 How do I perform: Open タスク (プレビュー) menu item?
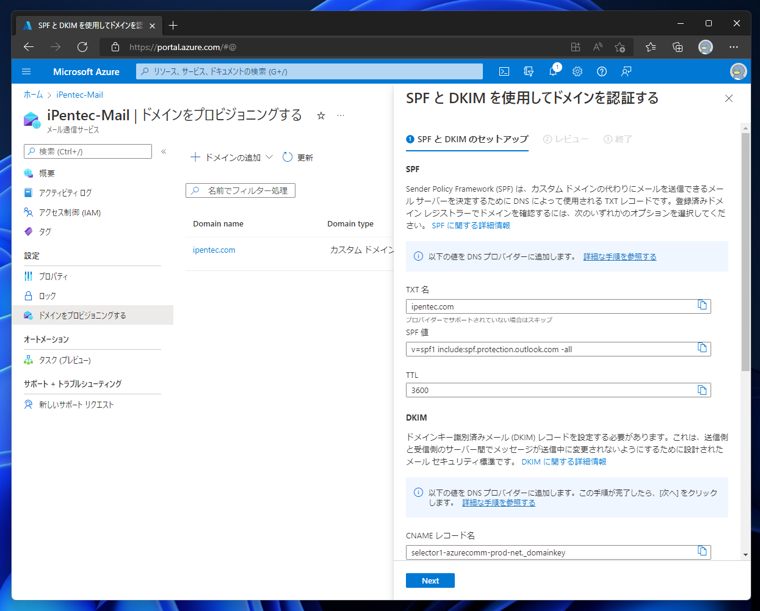coord(64,360)
